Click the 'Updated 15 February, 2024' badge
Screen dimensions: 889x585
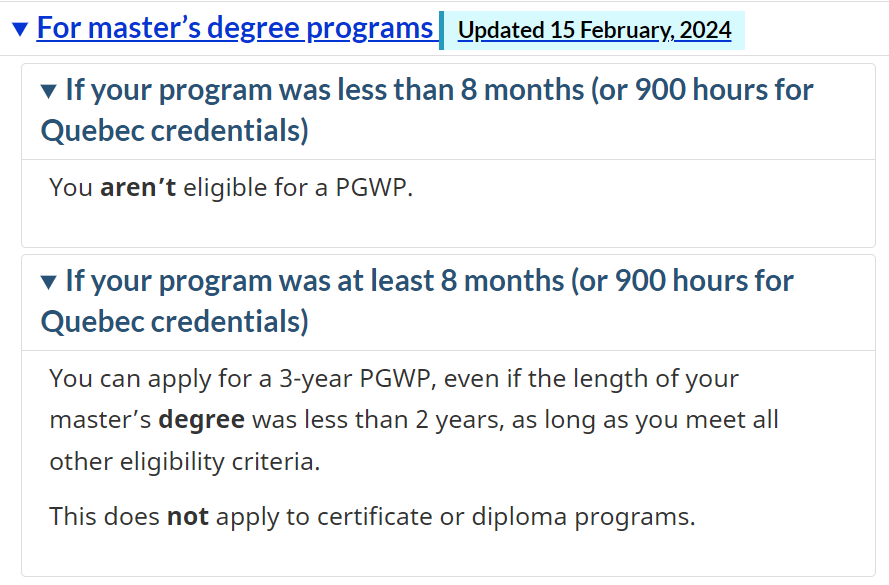pos(594,30)
